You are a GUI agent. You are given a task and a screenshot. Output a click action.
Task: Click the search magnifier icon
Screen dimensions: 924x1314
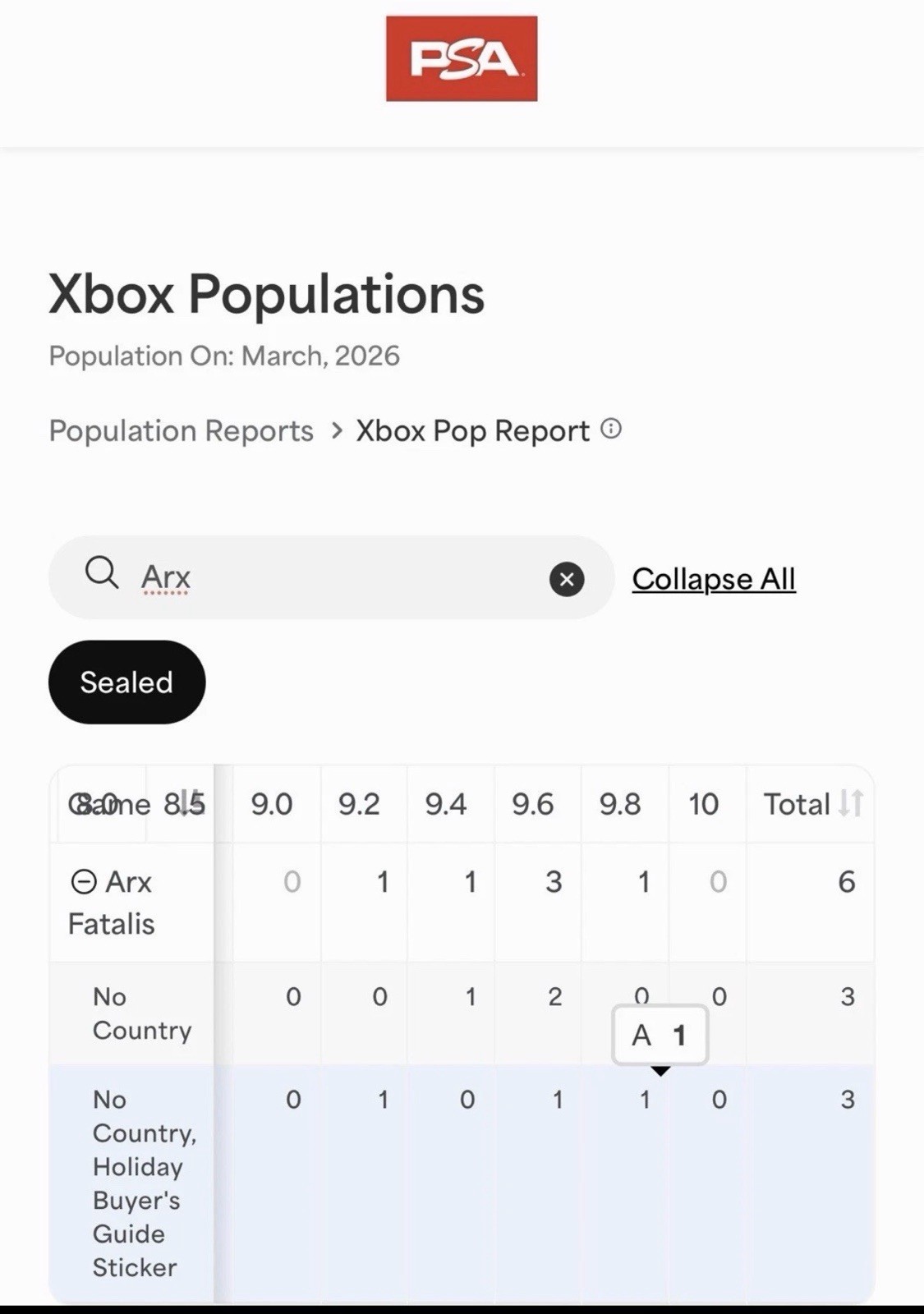[102, 572]
